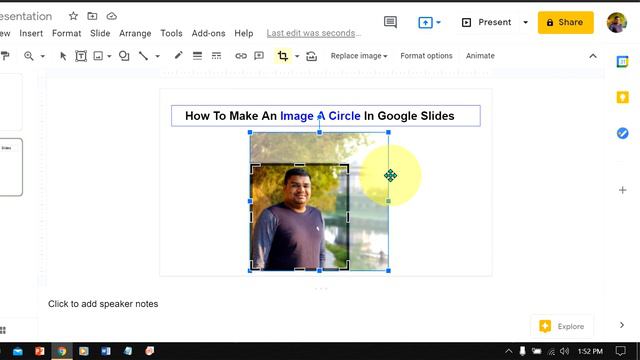Click the Animate button

(x=480, y=56)
